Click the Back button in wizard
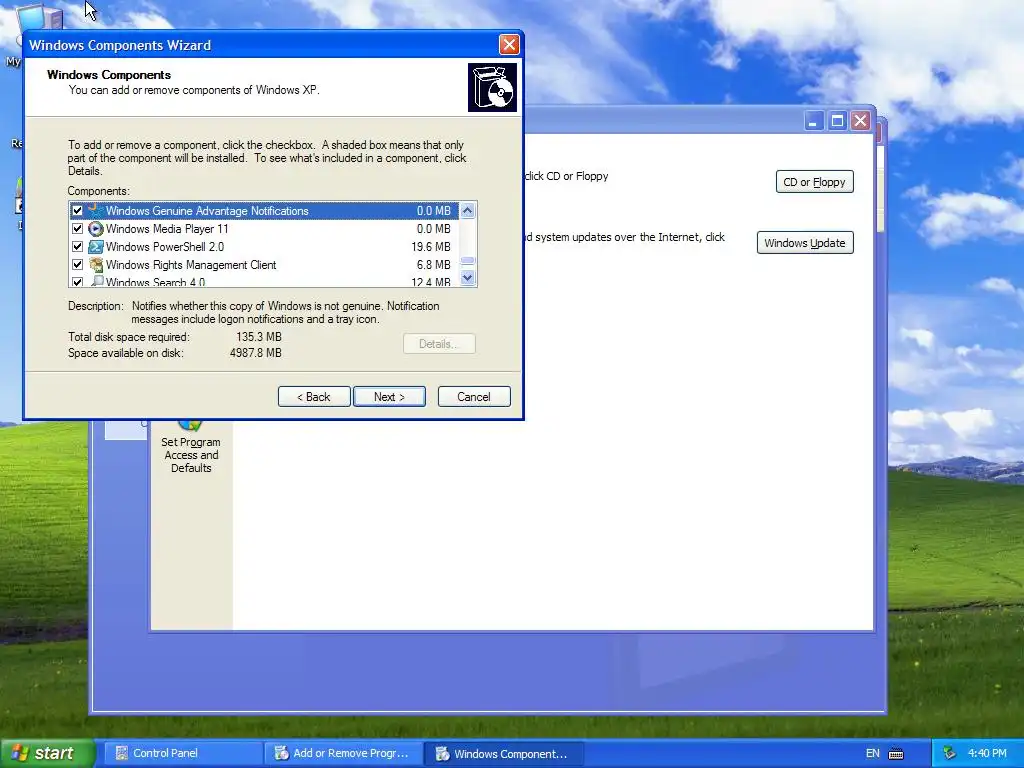The image size is (1024, 768). 314,396
